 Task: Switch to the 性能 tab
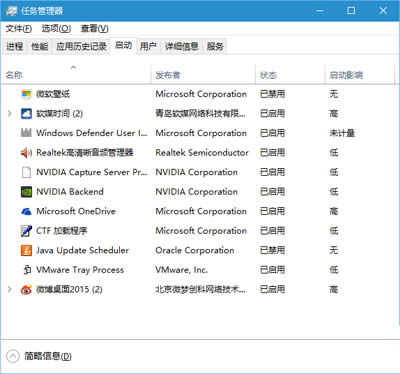pos(40,46)
